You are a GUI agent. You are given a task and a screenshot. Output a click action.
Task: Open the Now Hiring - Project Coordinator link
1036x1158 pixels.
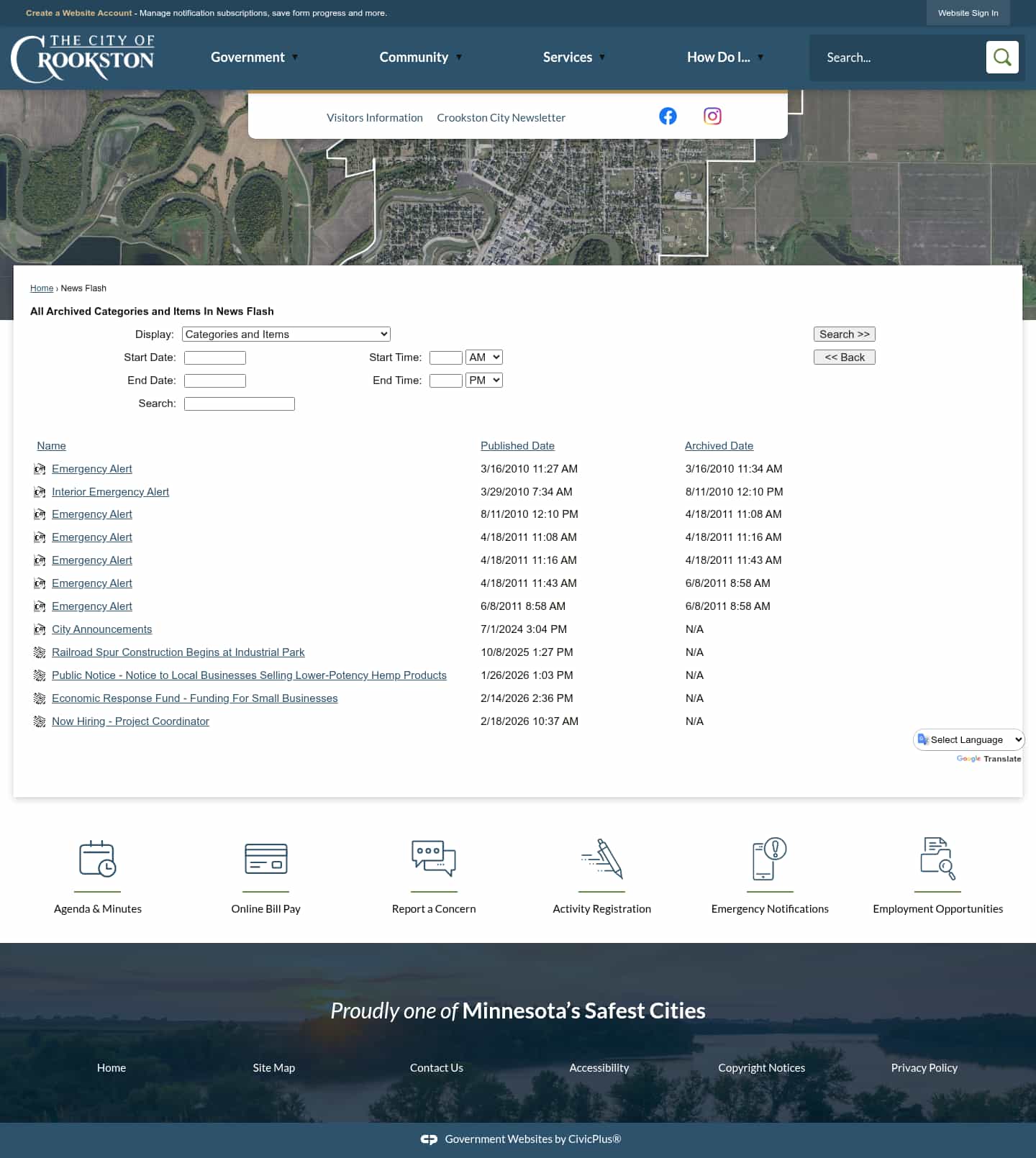(x=130, y=721)
